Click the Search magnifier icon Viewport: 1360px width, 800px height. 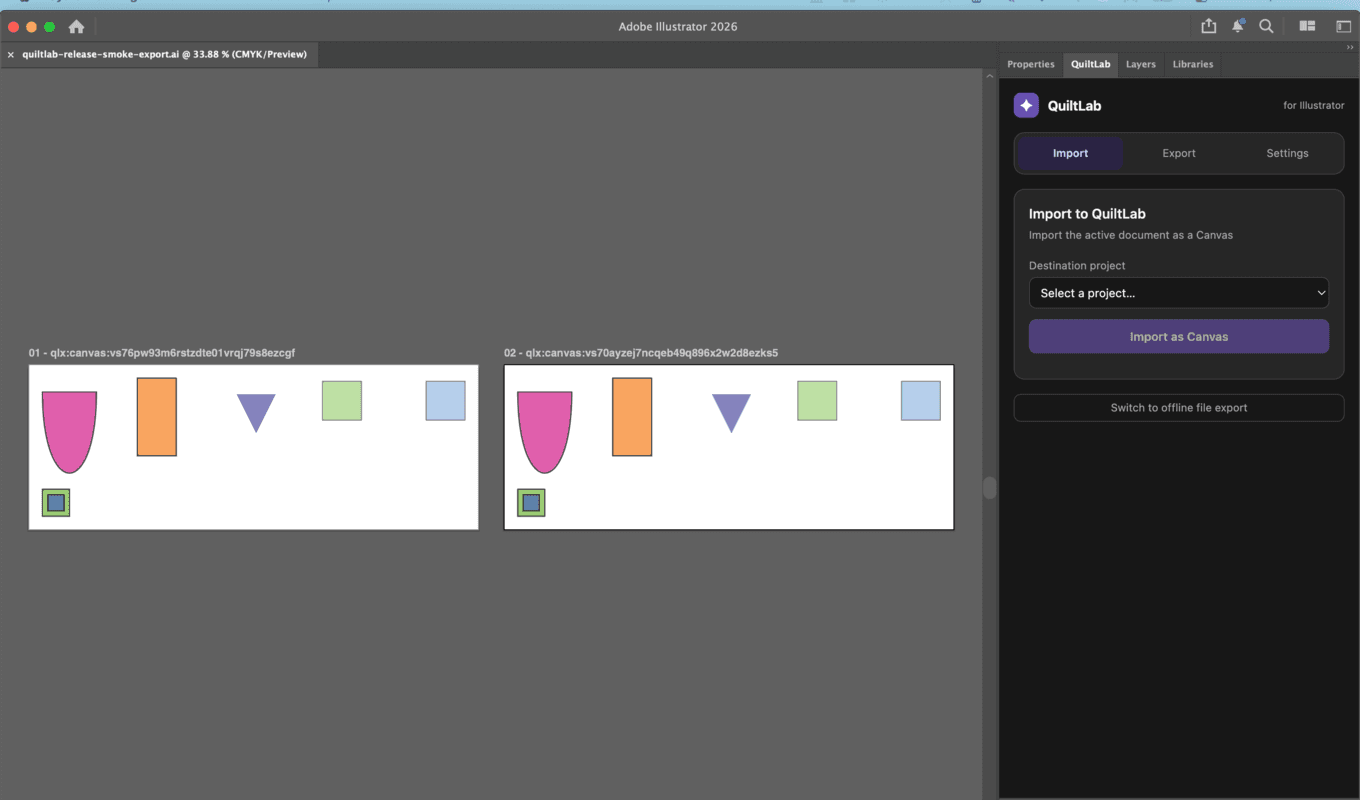pos(1266,26)
